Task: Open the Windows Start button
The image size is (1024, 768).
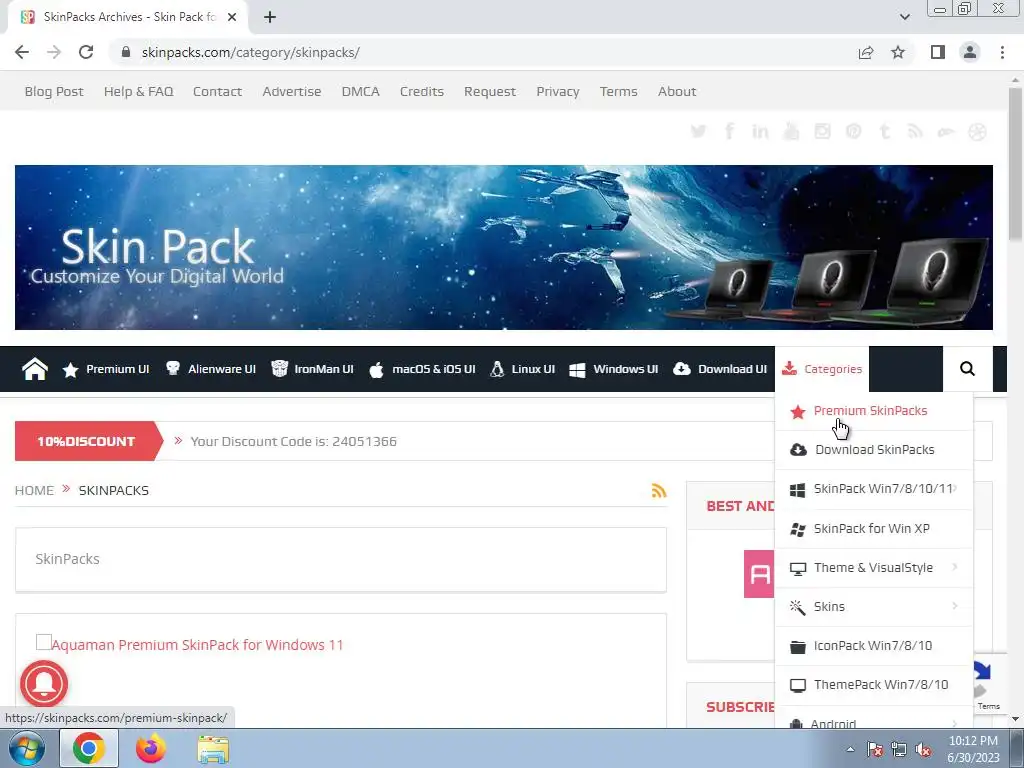Action: 27,748
